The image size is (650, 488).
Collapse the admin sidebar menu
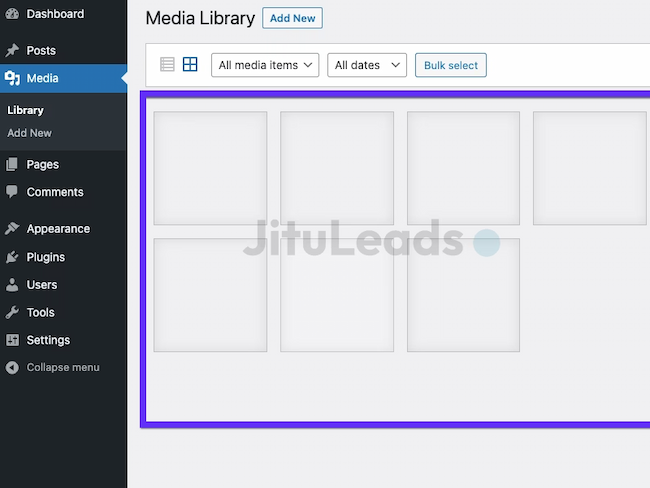pos(62,367)
